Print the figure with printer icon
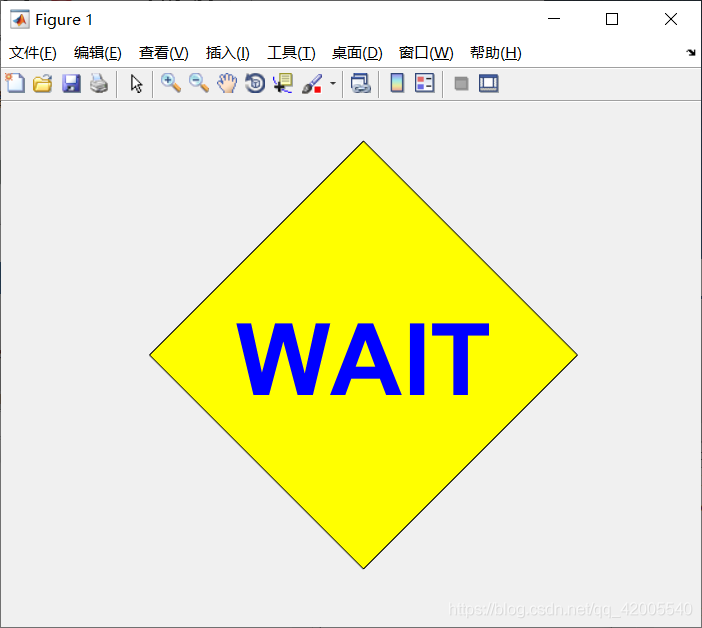 99,84
